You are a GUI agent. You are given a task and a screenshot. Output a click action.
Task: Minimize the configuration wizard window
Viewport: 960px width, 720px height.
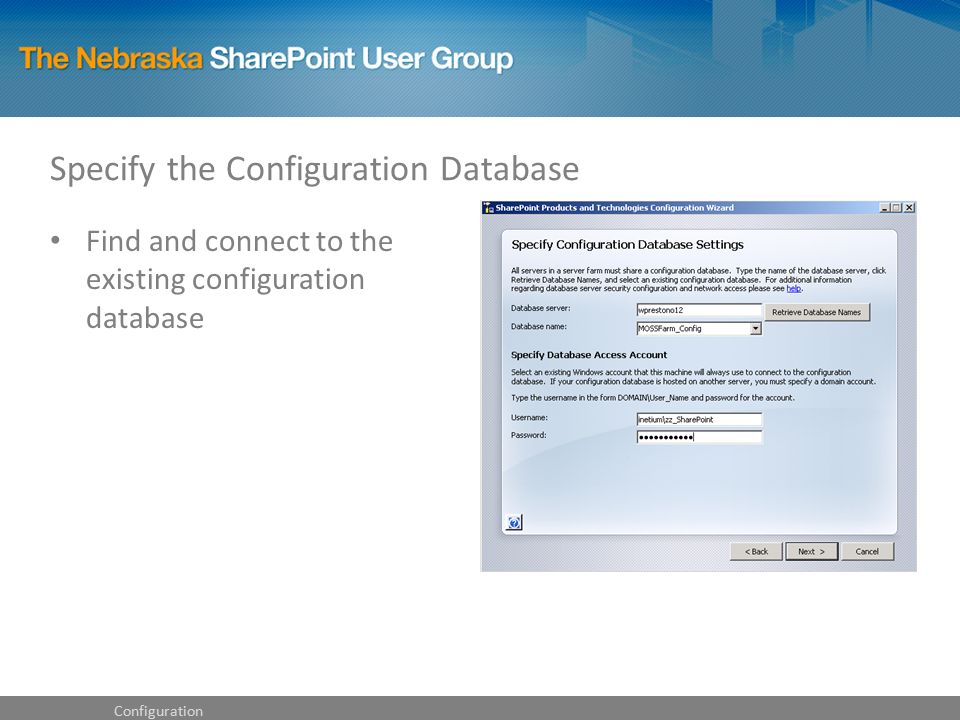[x=885, y=208]
